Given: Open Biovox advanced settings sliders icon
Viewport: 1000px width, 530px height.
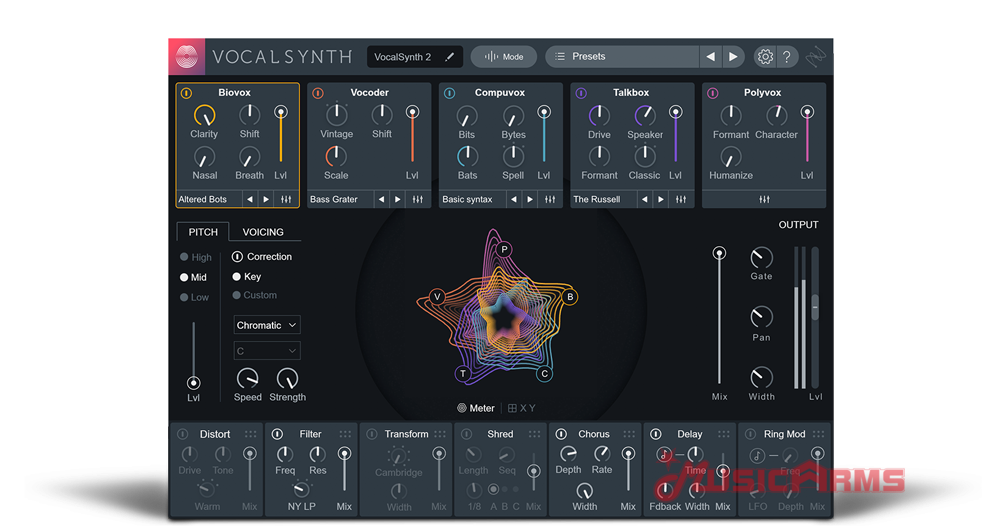Looking at the screenshot, I should [286, 199].
